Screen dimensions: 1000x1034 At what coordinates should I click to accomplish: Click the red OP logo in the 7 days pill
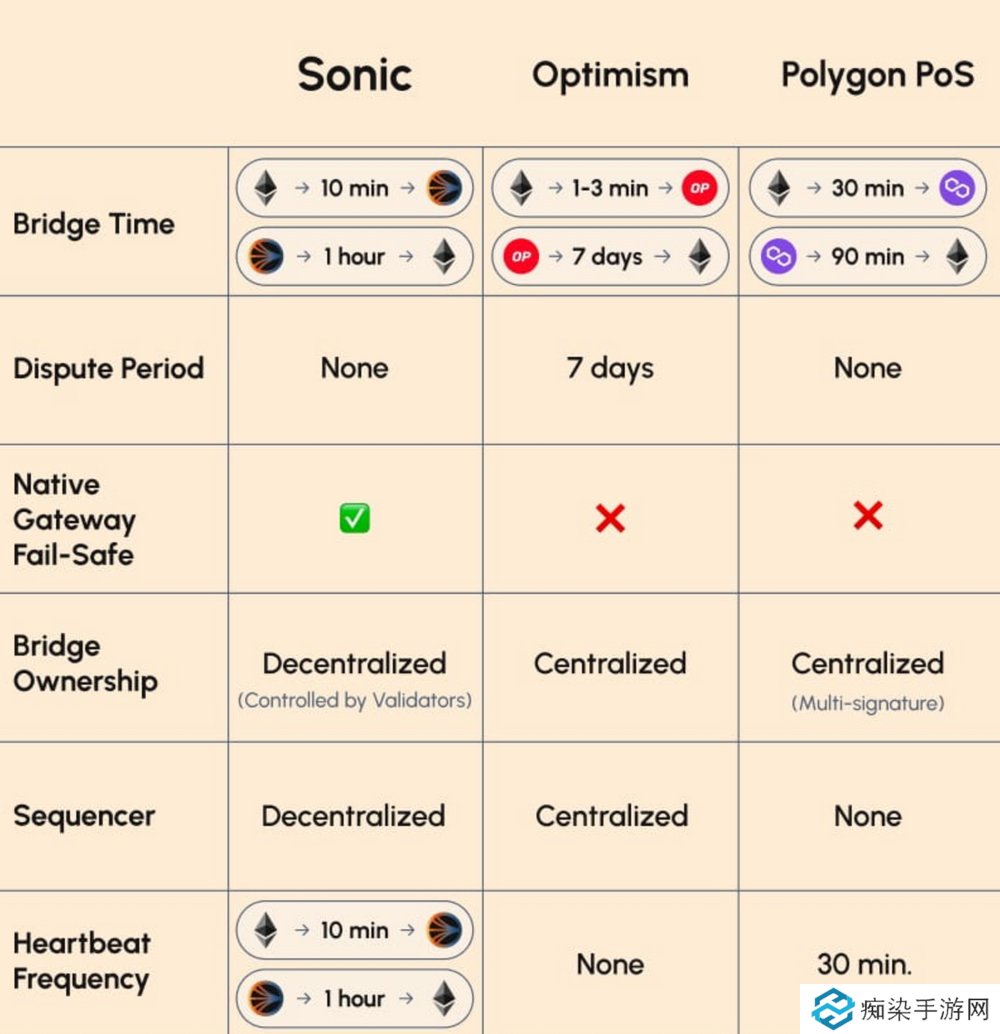[521, 257]
